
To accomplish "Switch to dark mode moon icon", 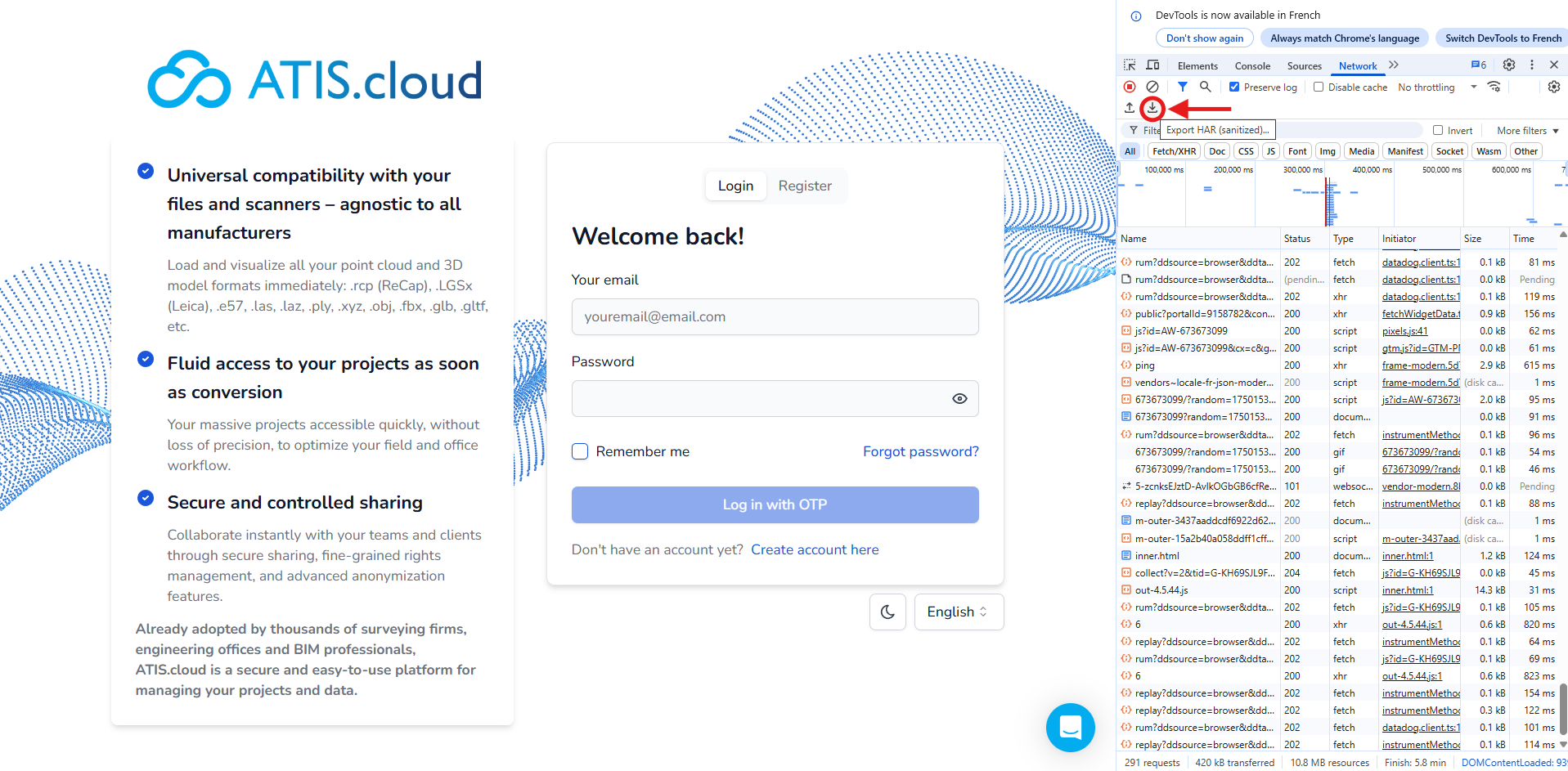I will pos(887,612).
